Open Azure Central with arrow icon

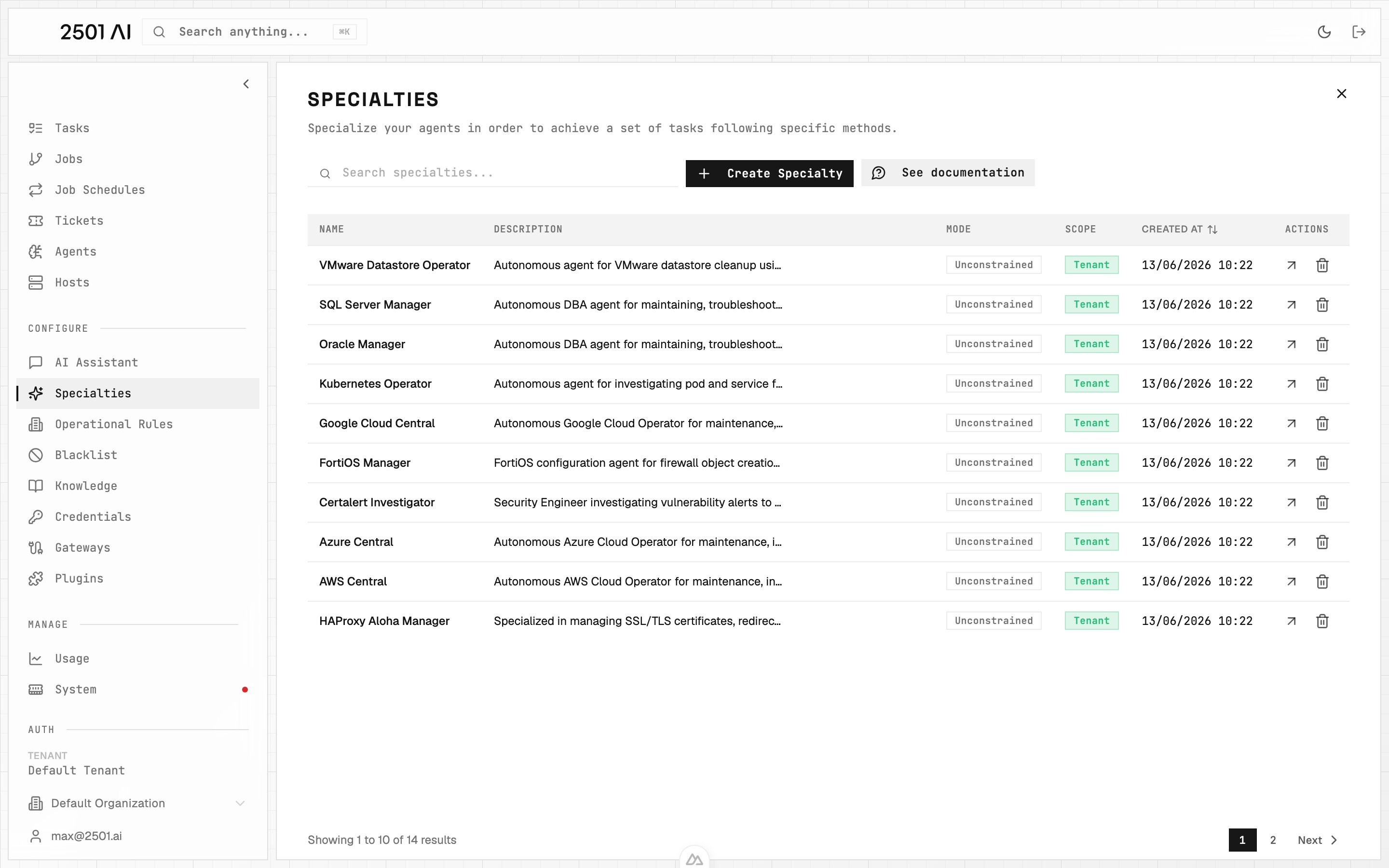(x=1292, y=542)
